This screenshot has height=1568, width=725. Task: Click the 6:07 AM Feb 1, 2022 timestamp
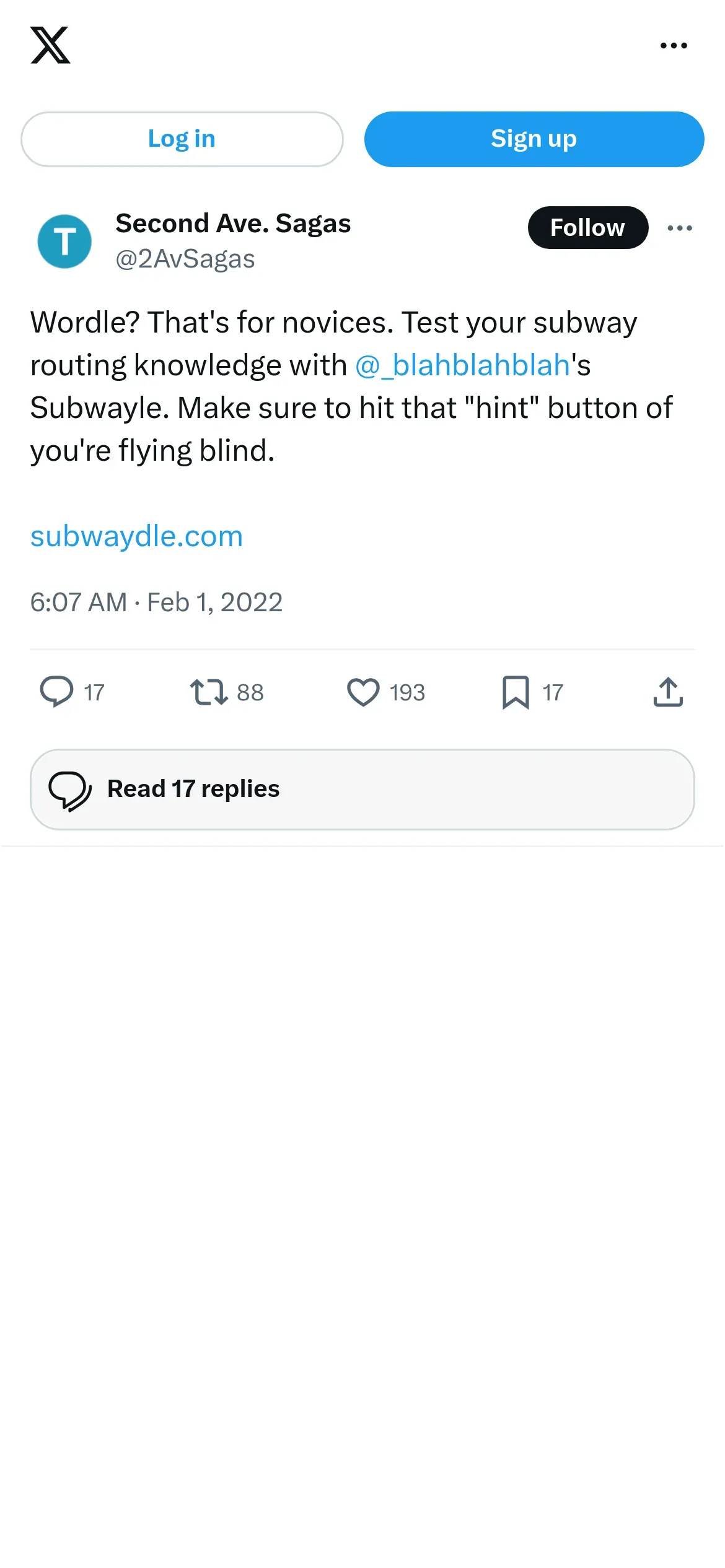pos(156,602)
